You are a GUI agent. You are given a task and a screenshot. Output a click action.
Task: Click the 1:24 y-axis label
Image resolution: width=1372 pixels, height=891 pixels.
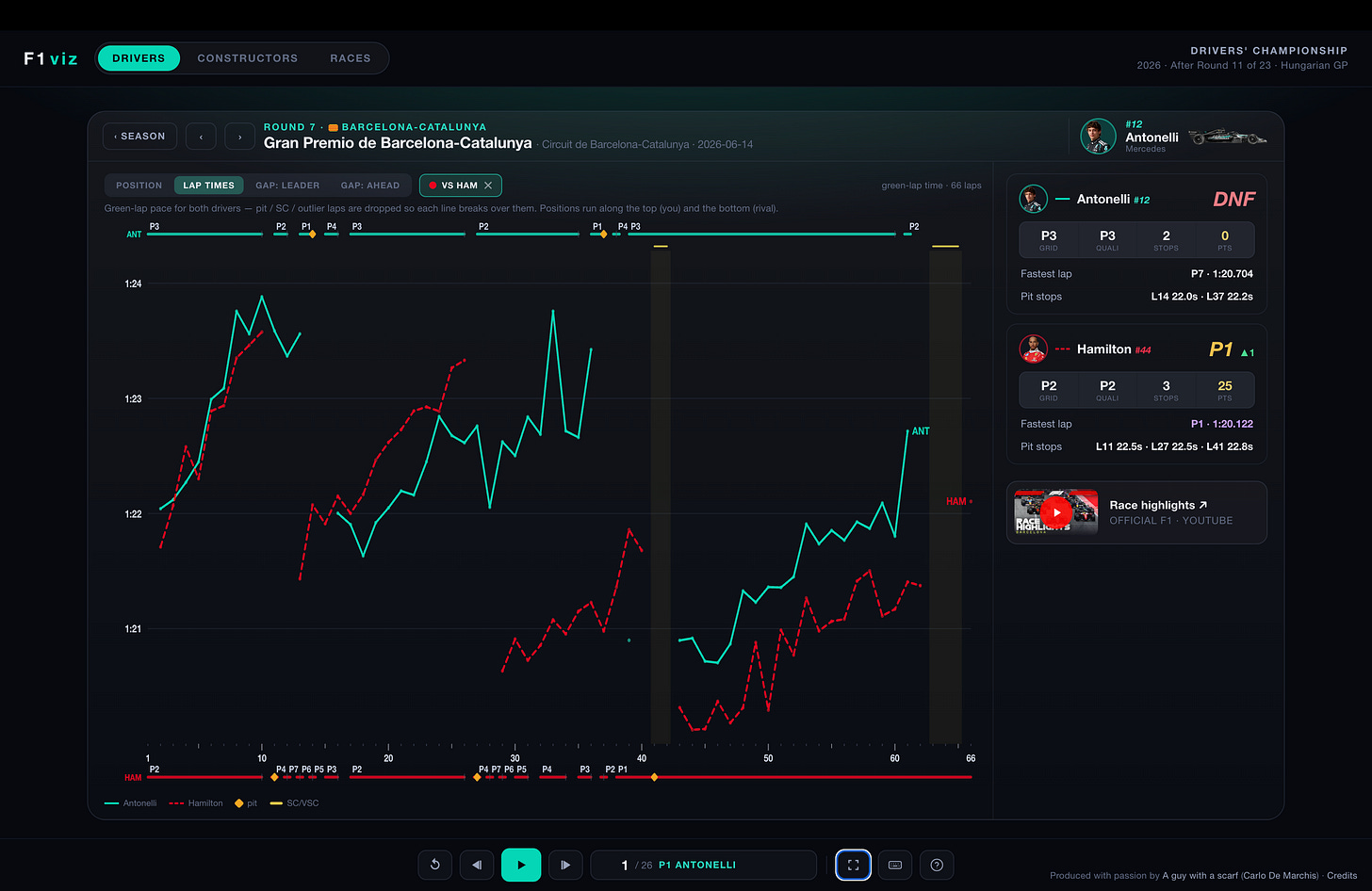click(x=134, y=283)
